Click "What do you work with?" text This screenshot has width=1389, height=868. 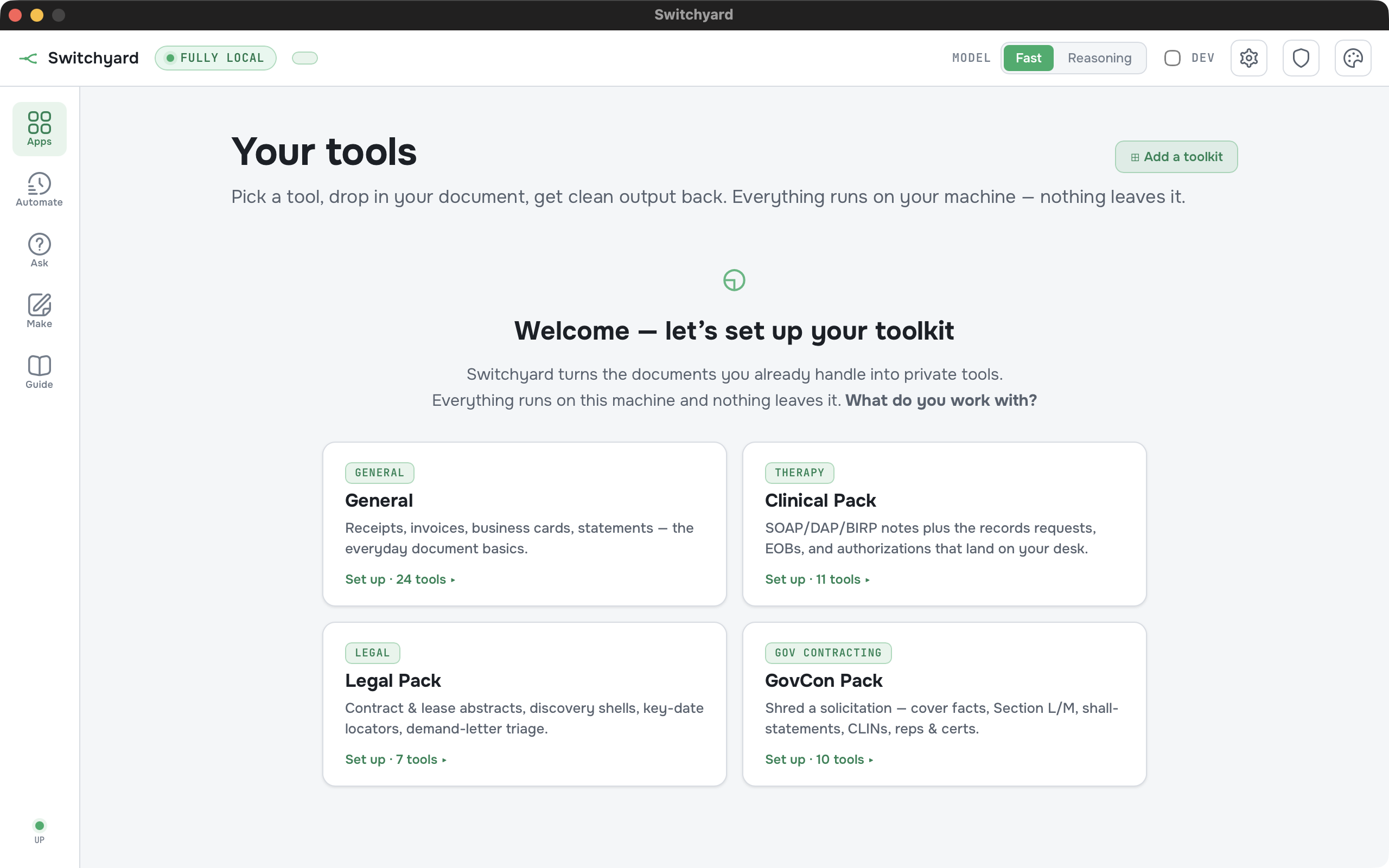941,401
